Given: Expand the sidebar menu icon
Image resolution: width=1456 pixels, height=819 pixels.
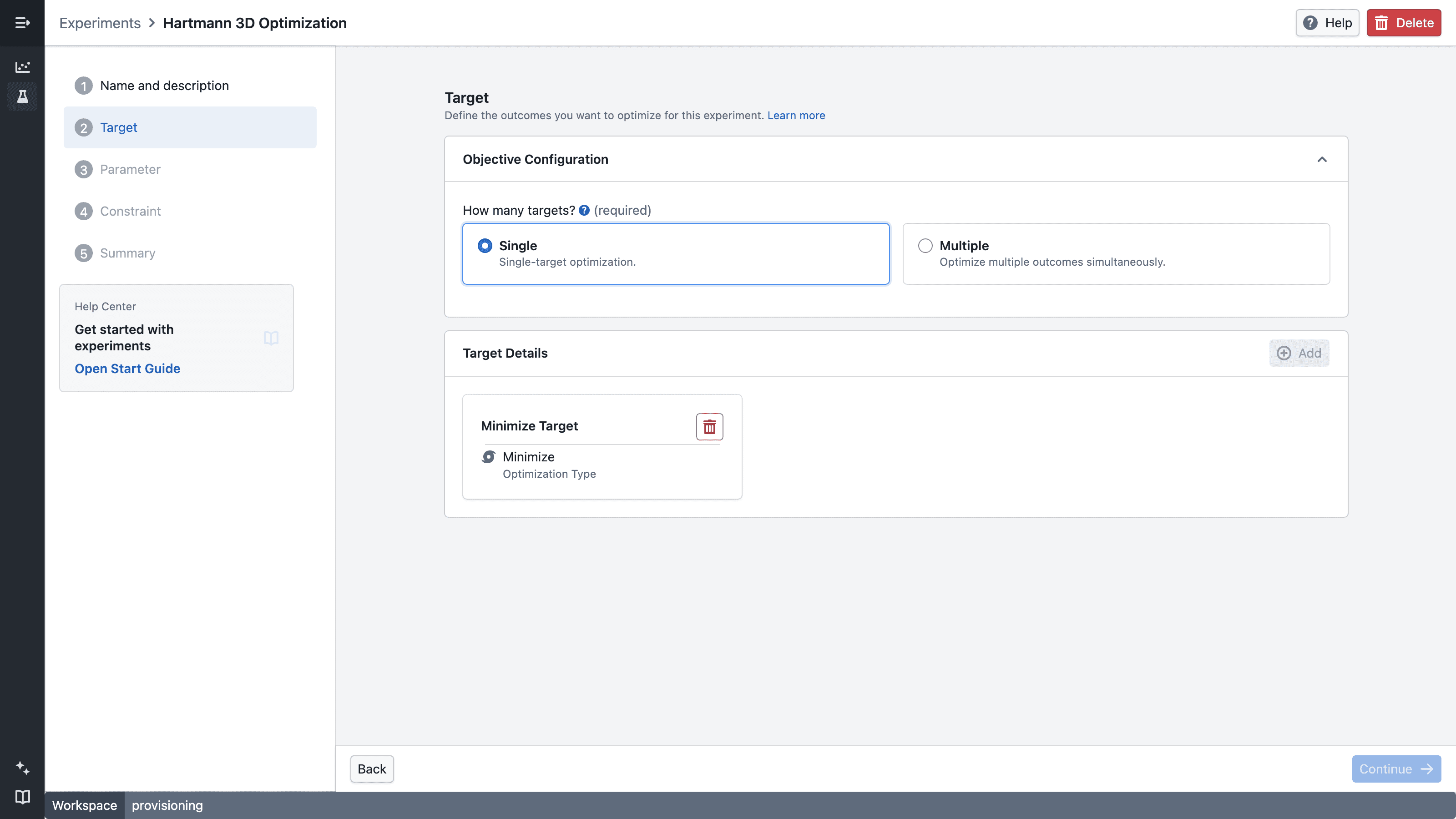Looking at the screenshot, I should pos(22,23).
